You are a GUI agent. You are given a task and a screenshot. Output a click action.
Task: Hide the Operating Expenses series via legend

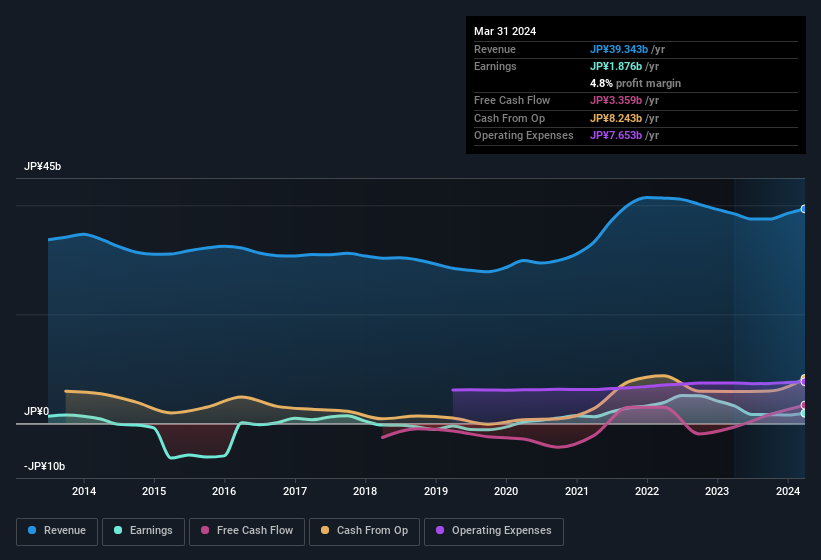point(494,531)
